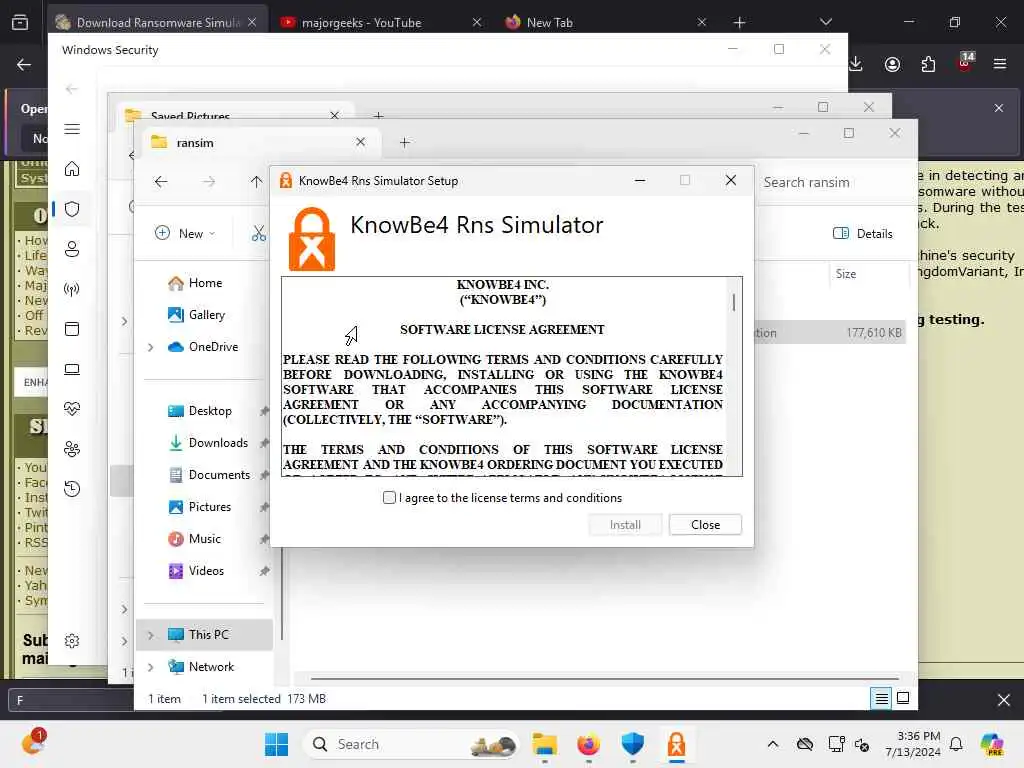The height and width of the screenshot is (768, 1024).
Task: Tick the license terms agreement checkbox
Action: pos(389,498)
